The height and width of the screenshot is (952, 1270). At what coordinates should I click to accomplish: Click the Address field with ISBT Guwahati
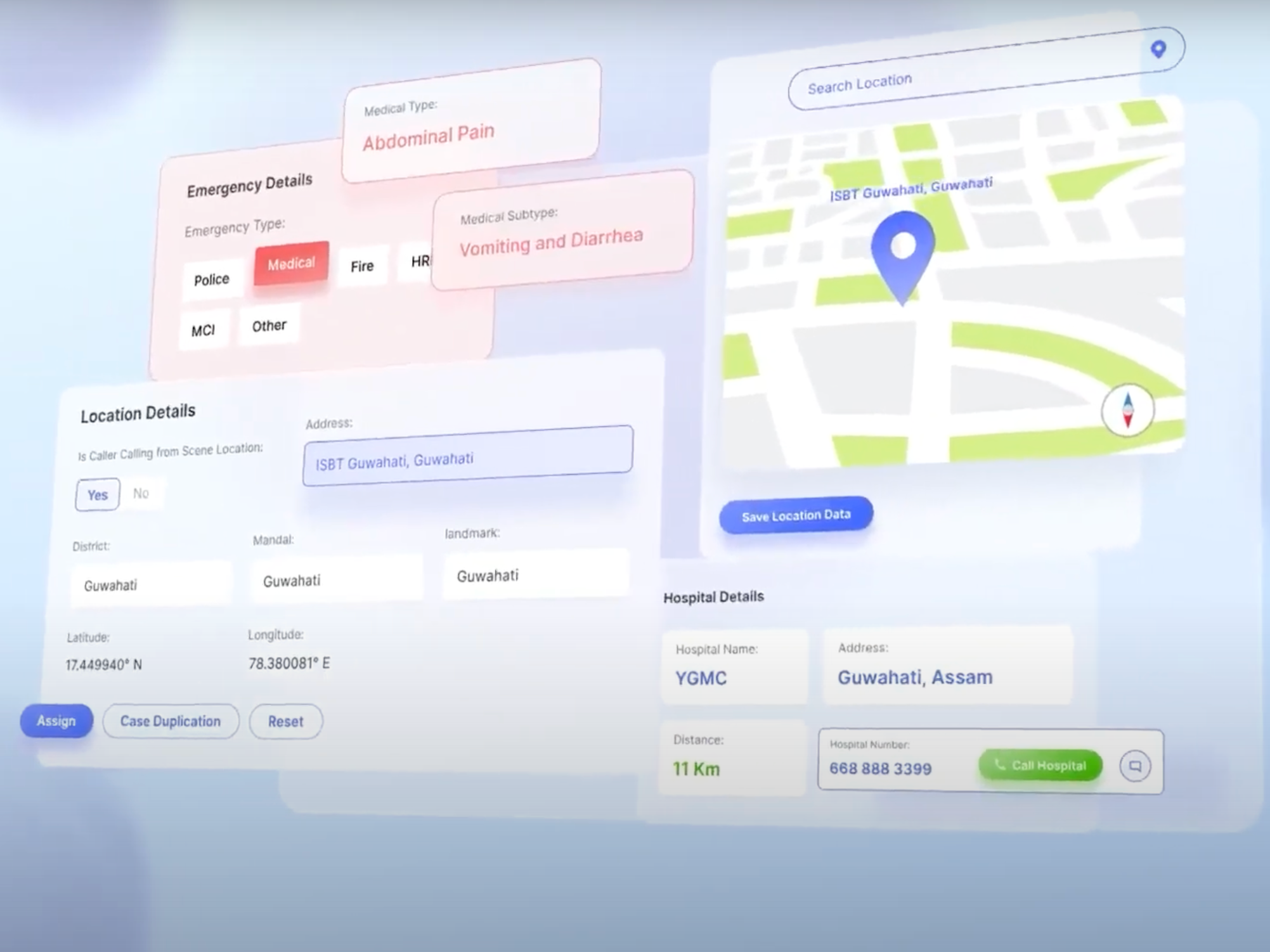point(468,456)
